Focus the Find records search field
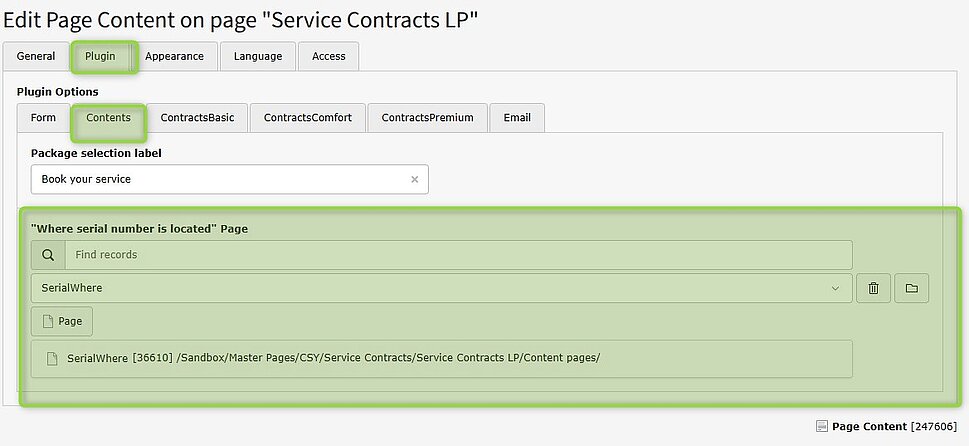The image size is (969, 446). (x=458, y=255)
